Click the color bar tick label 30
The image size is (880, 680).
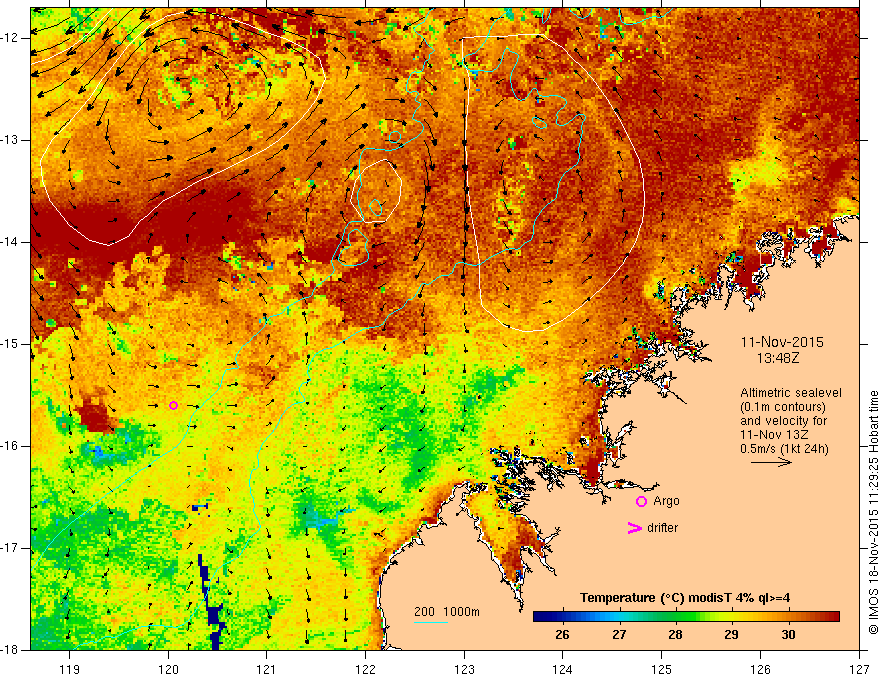(x=788, y=635)
